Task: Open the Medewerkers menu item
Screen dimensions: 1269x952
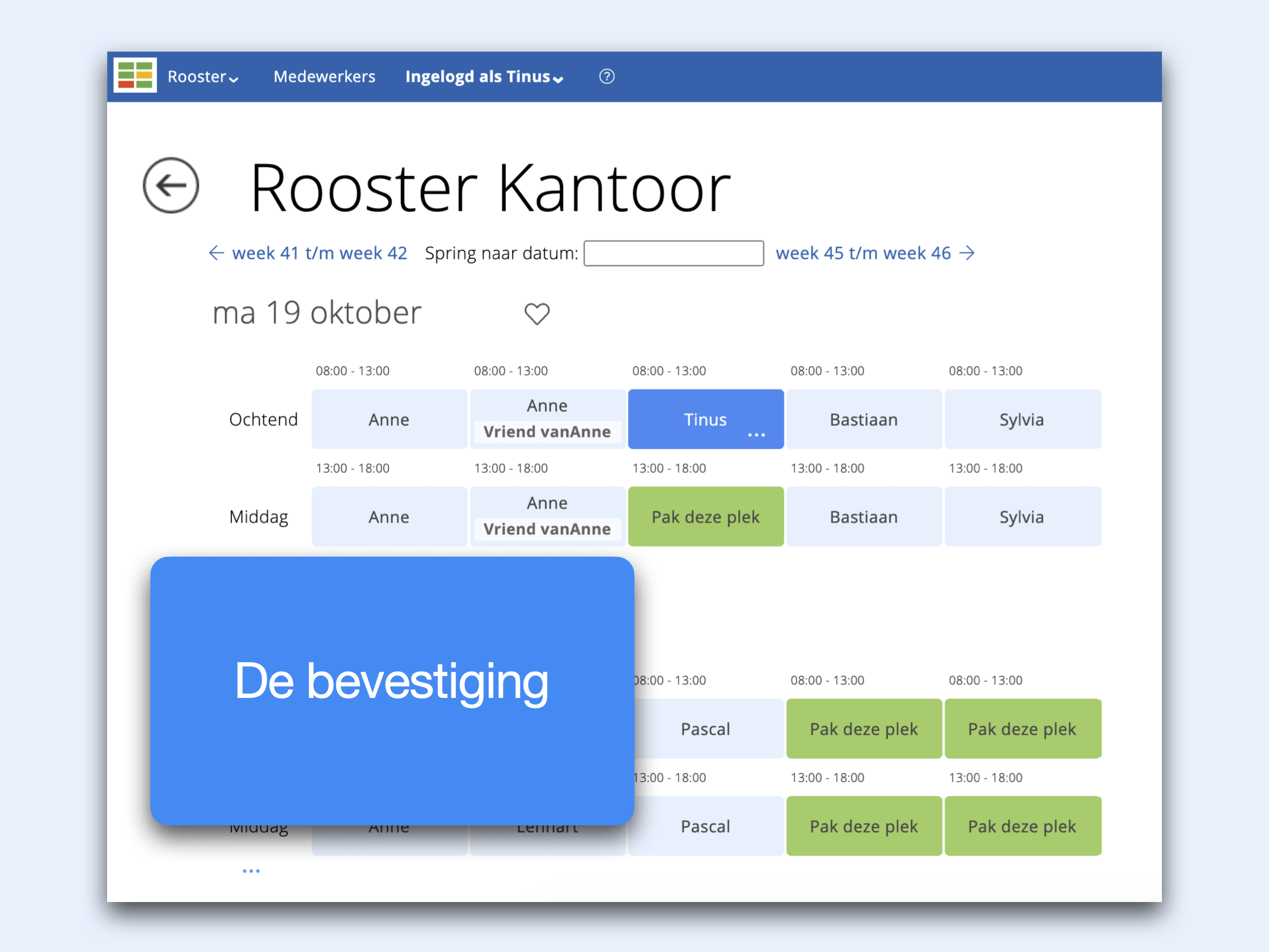Action: coord(324,77)
